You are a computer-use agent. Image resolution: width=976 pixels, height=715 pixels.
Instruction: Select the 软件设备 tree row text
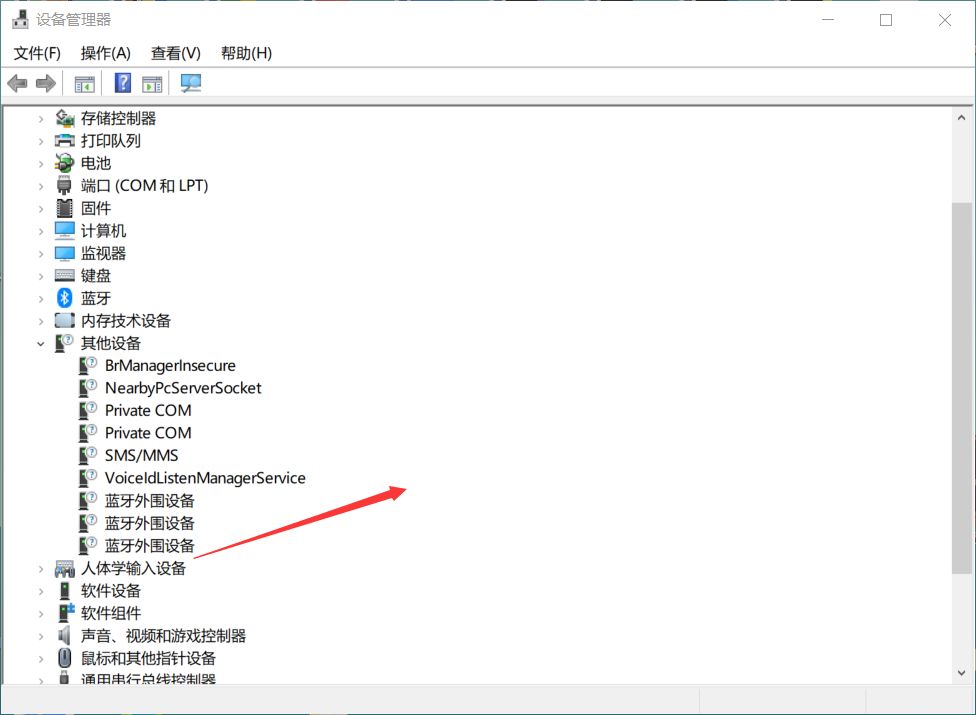coord(111,591)
